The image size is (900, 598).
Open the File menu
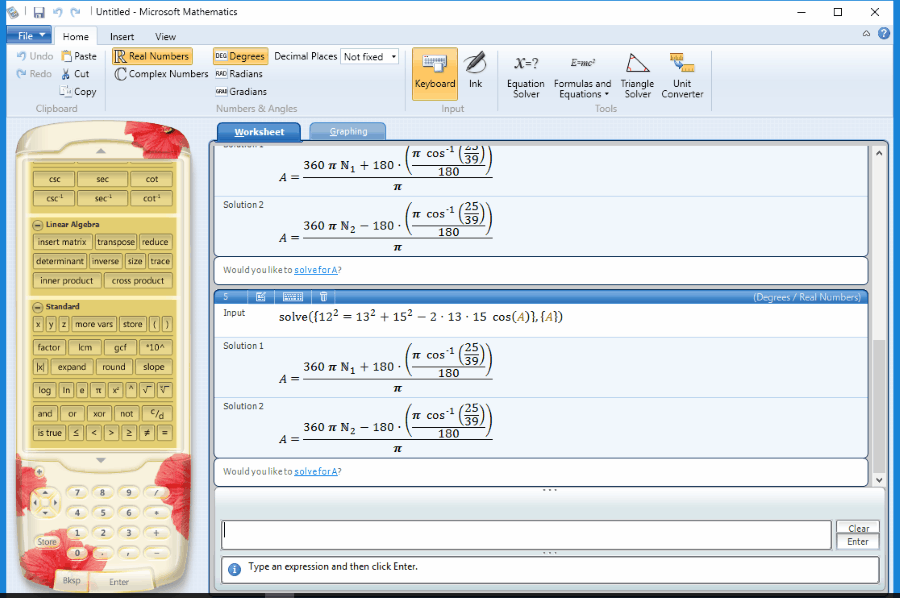(x=29, y=36)
